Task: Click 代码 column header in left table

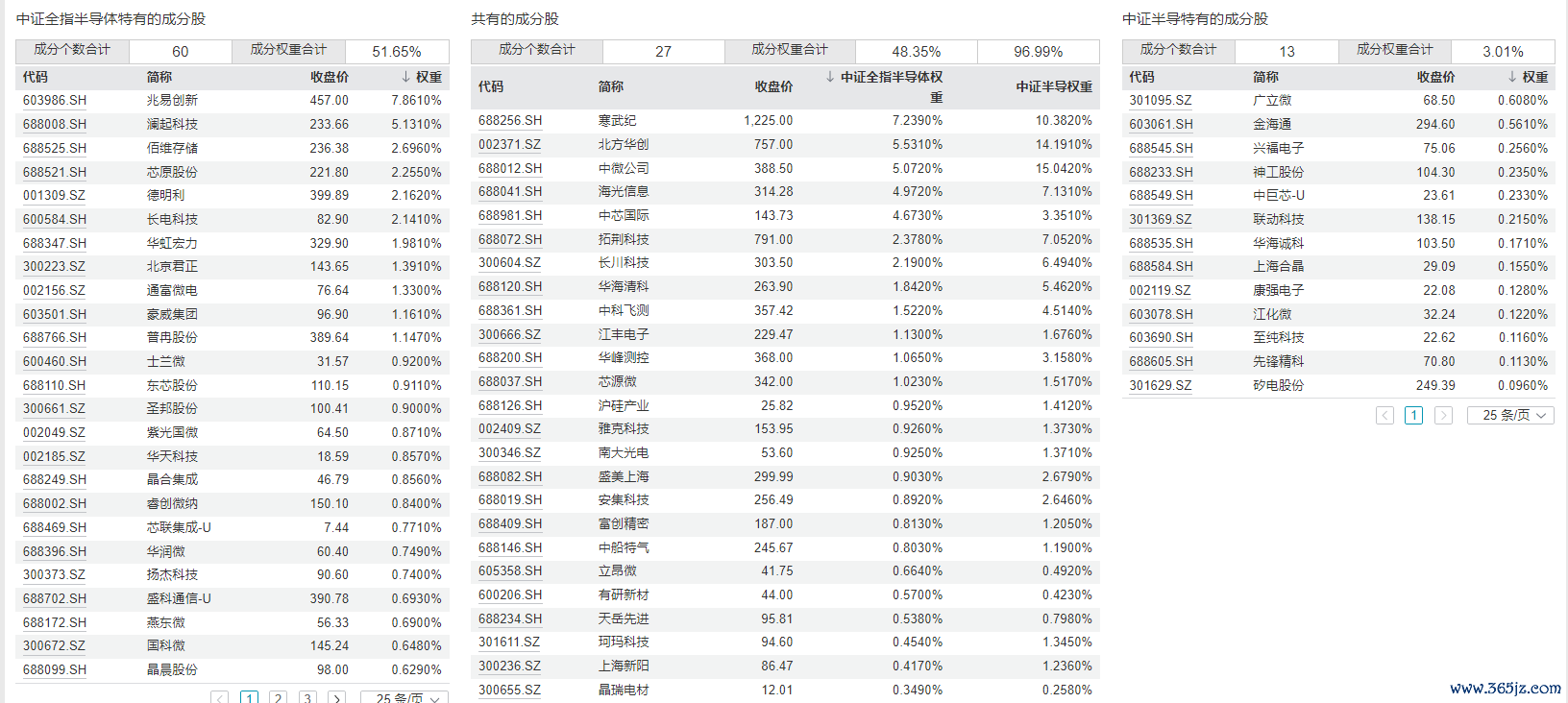Action: point(36,77)
